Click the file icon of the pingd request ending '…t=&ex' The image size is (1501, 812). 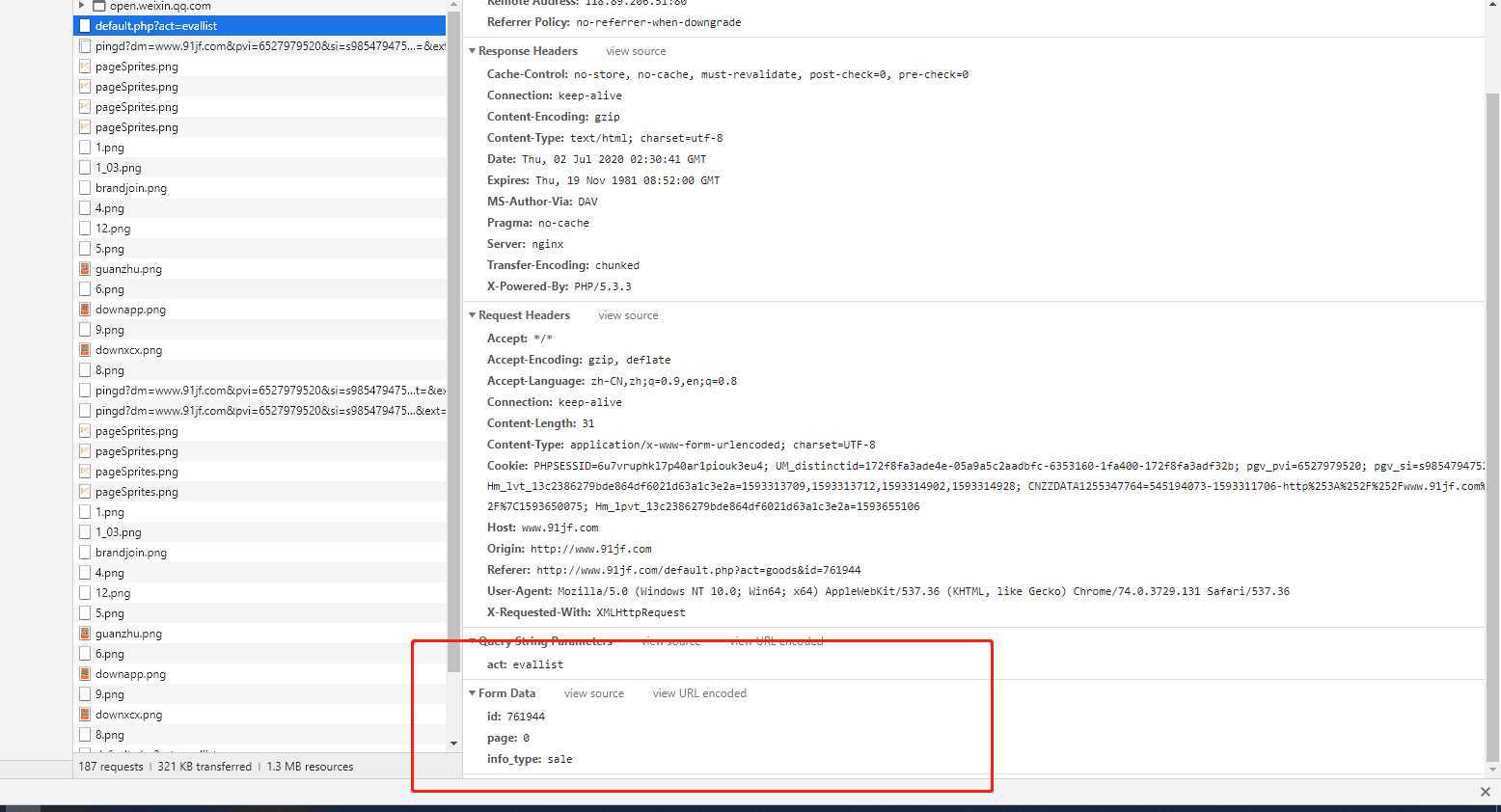(85, 391)
